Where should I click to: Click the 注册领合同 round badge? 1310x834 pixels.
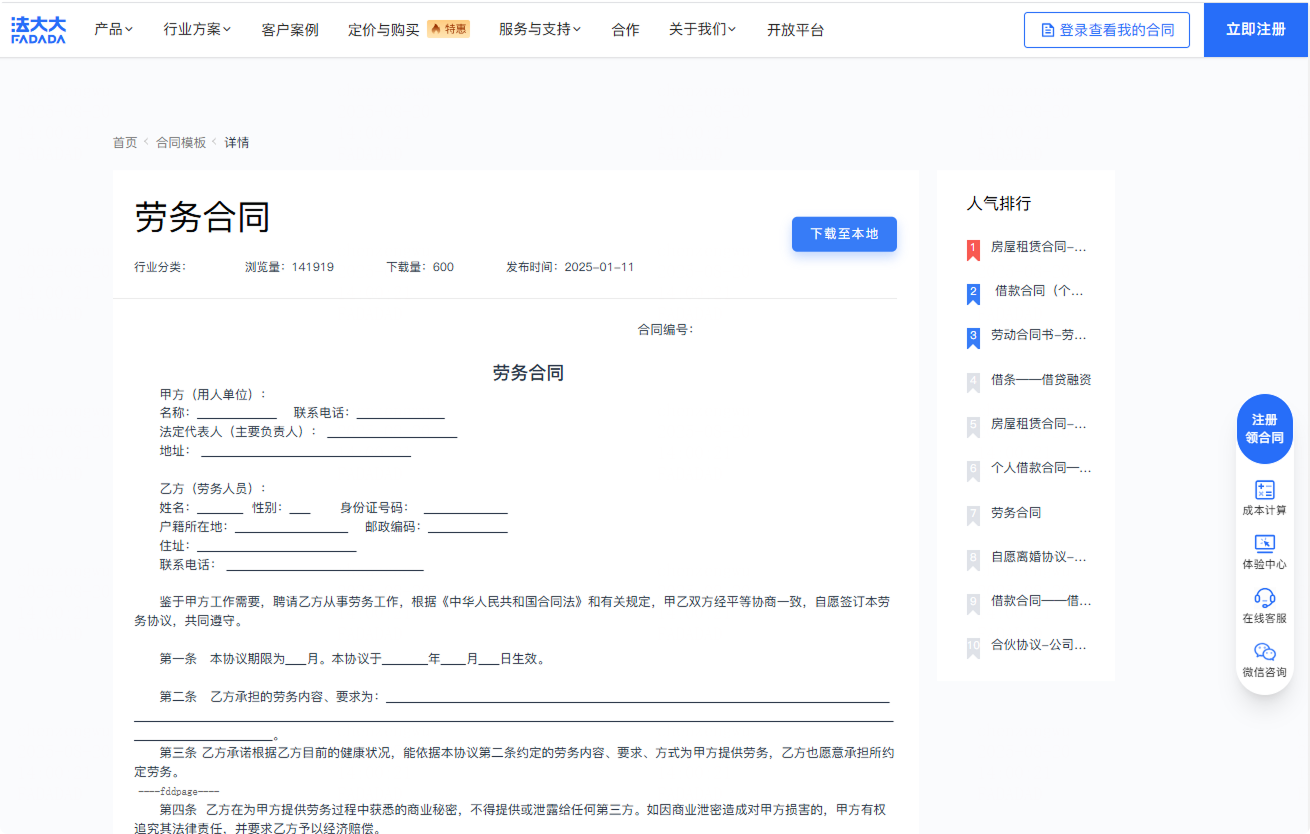pos(1265,428)
